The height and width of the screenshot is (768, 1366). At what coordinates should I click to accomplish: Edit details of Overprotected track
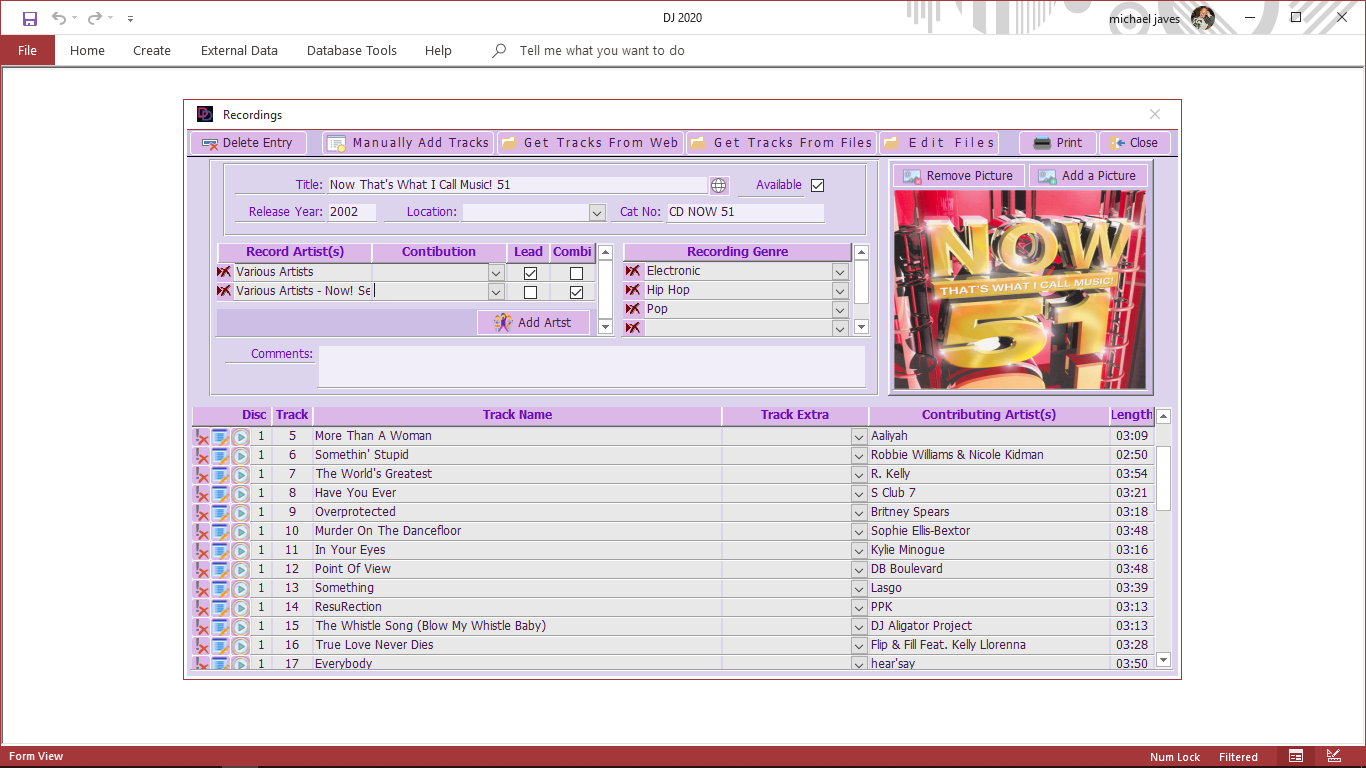[x=220, y=512]
